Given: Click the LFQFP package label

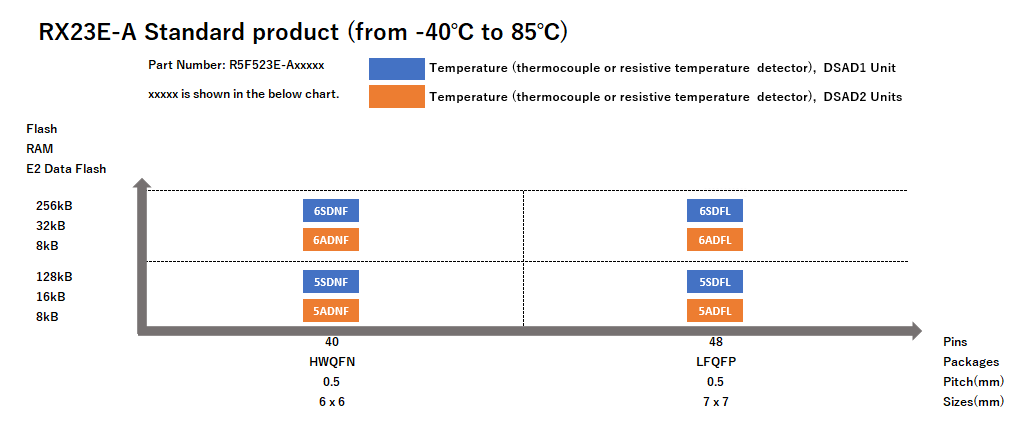Looking at the screenshot, I should (x=716, y=362).
